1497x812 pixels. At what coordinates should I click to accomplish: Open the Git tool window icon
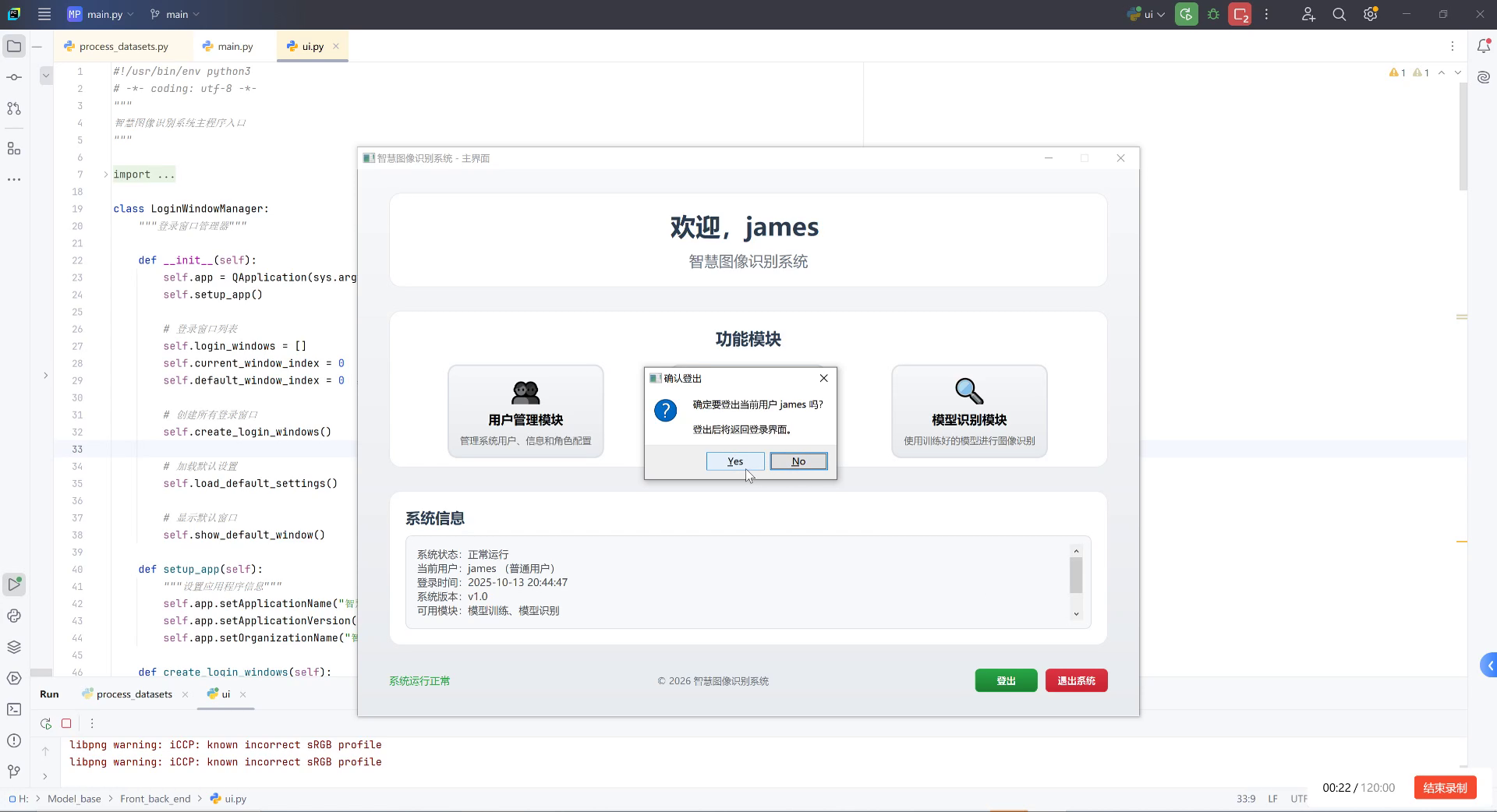(x=14, y=771)
